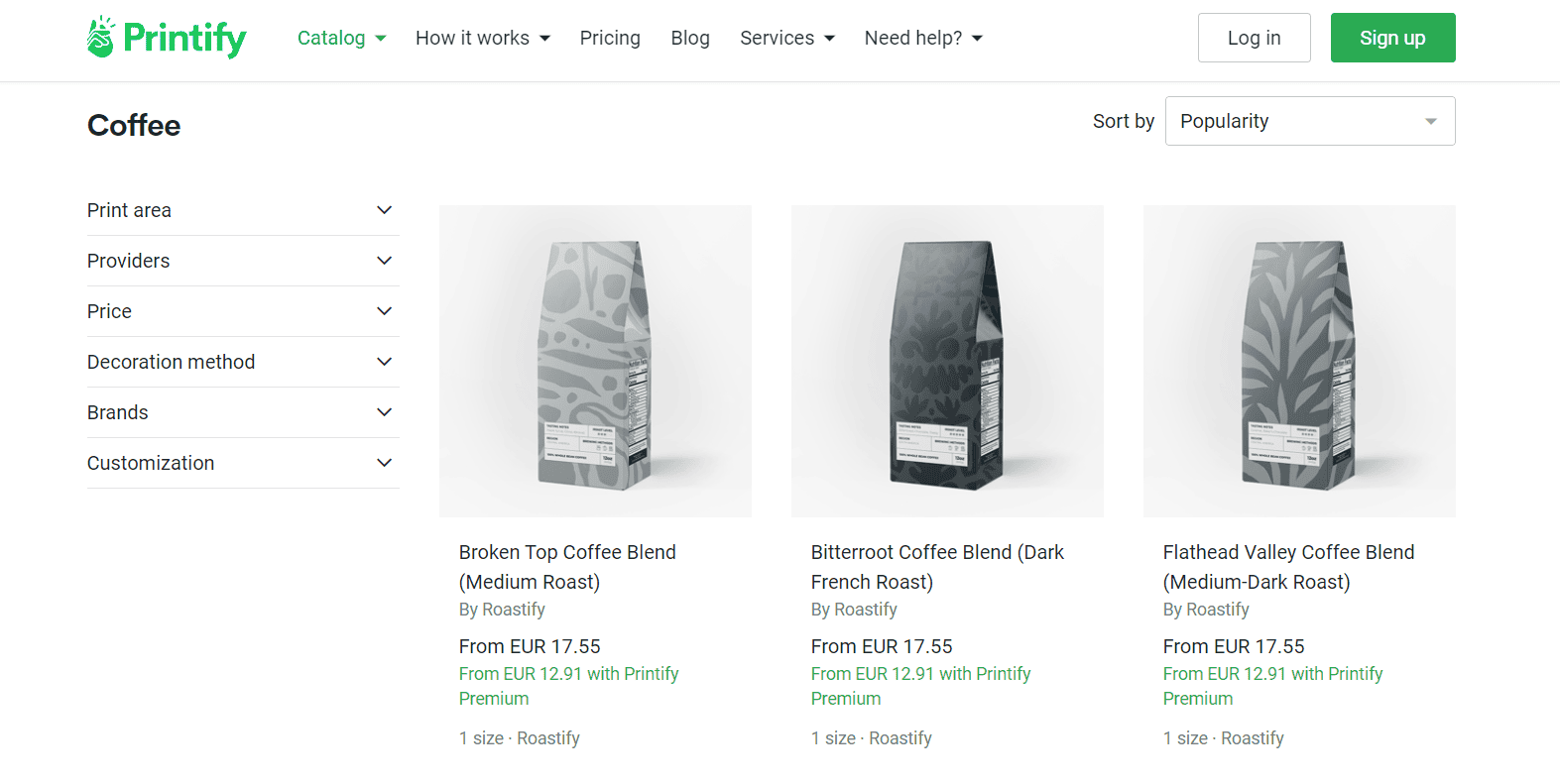Expand the Customization filter section
Screen dimensions: 1560x784
coord(242,463)
